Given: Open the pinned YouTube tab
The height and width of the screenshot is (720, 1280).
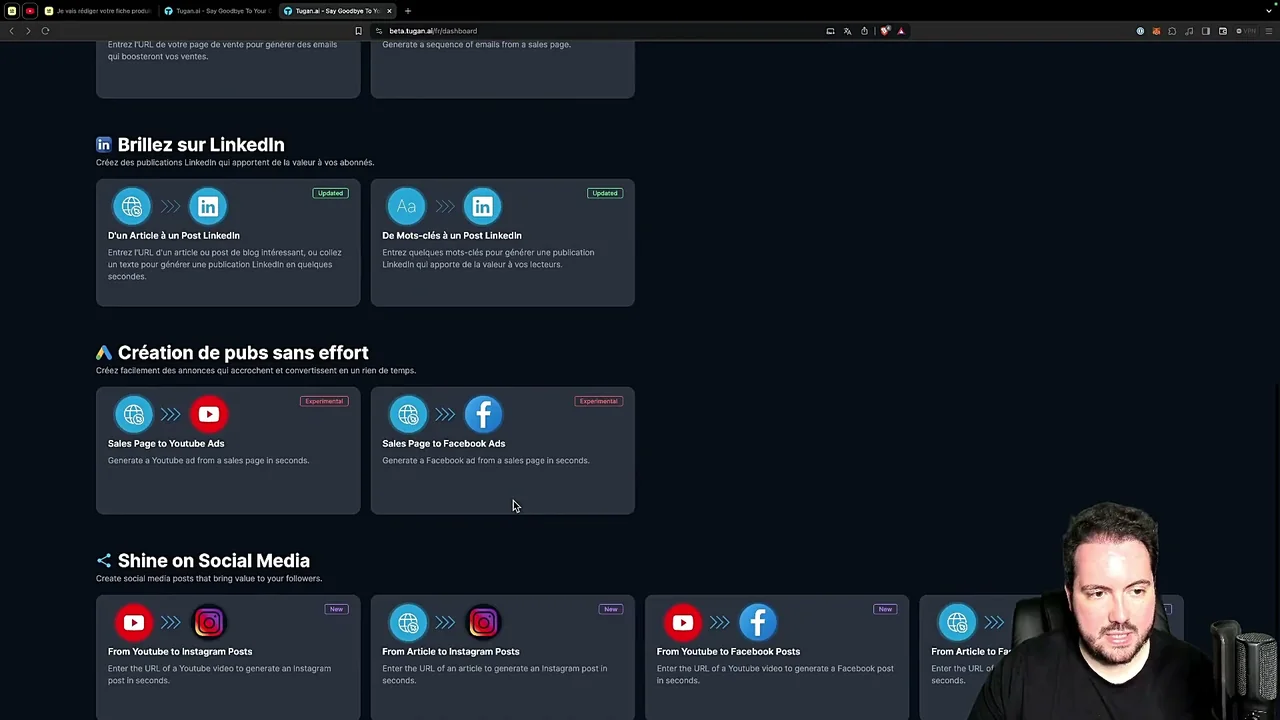Looking at the screenshot, I should click(30, 11).
